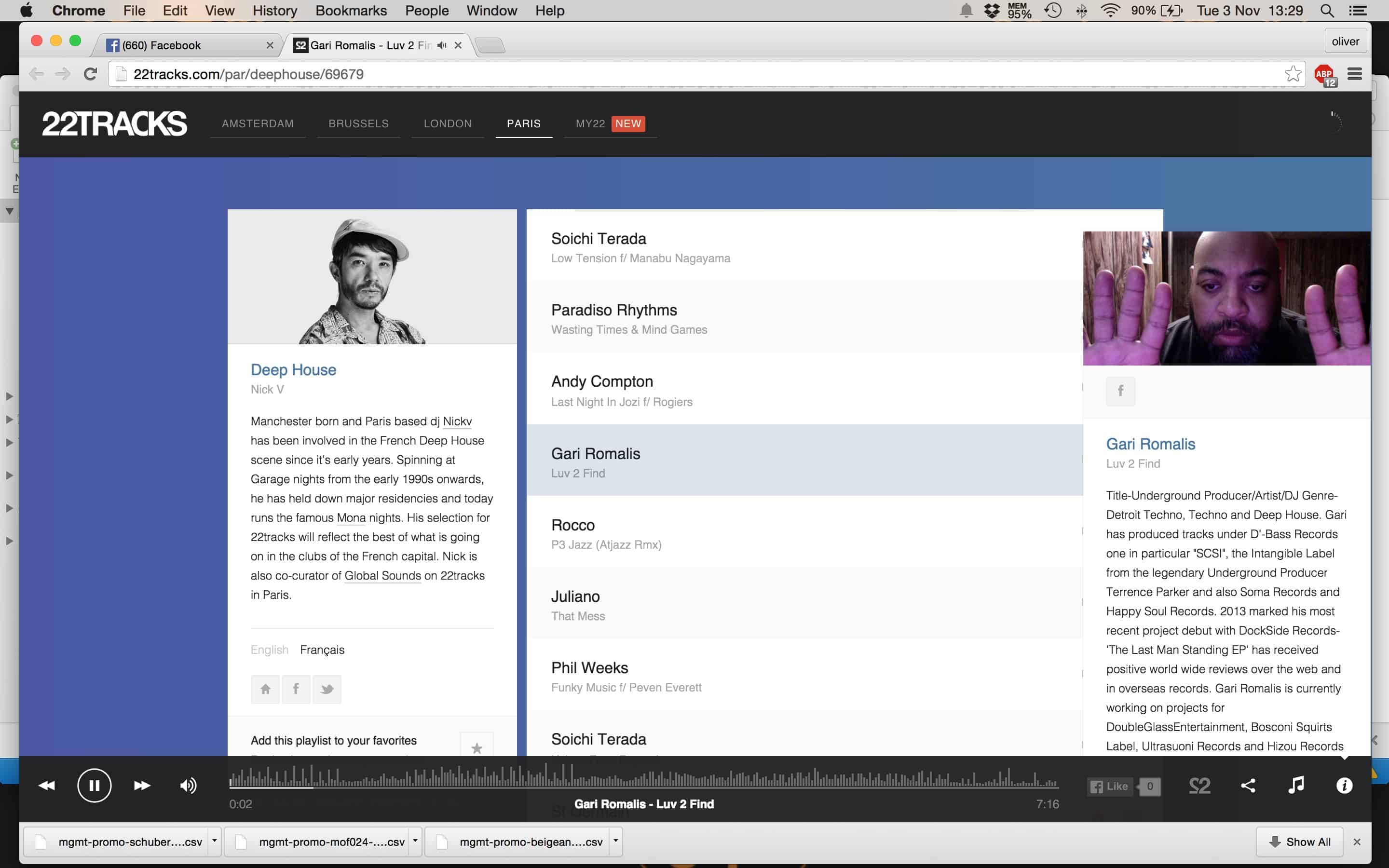Open a new browser tab
The height and width of the screenshot is (868, 1389).
click(x=490, y=45)
